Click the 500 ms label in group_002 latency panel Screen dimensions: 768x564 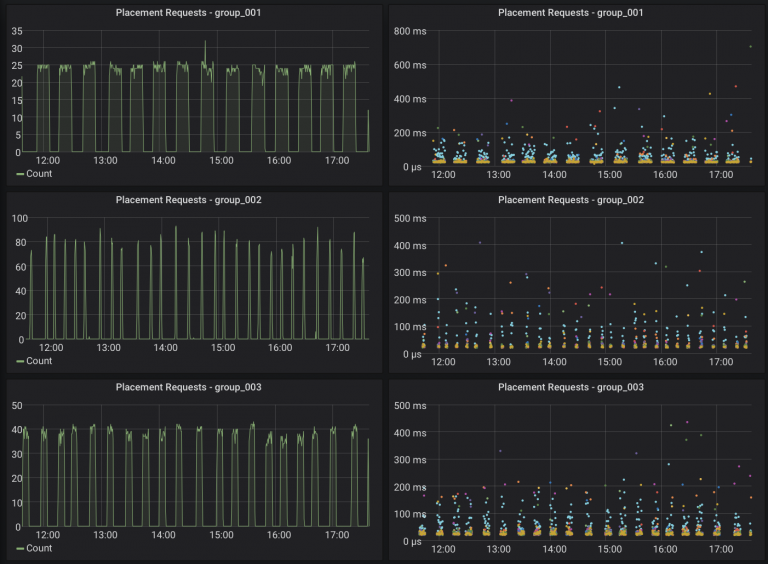410,218
